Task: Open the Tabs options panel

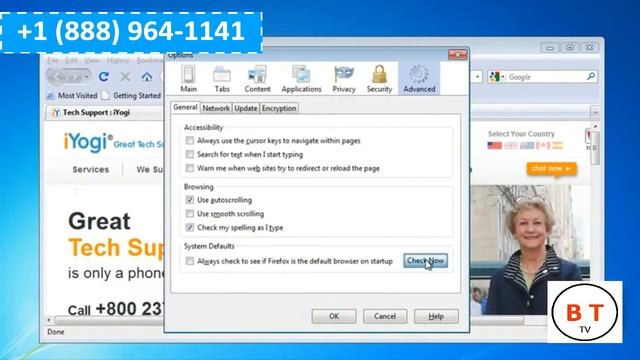Action: (222, 79)
